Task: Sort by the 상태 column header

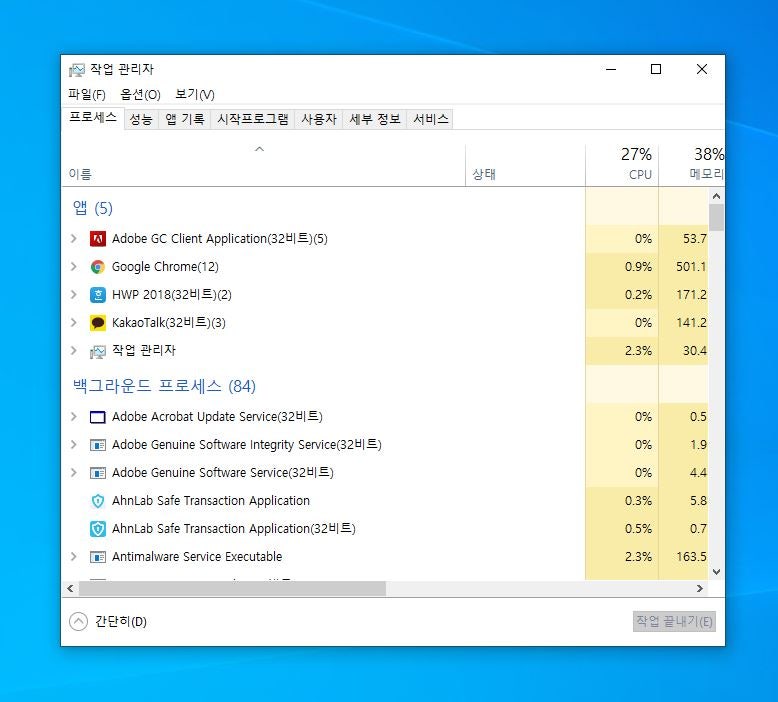Action: (x=525, y=165)
